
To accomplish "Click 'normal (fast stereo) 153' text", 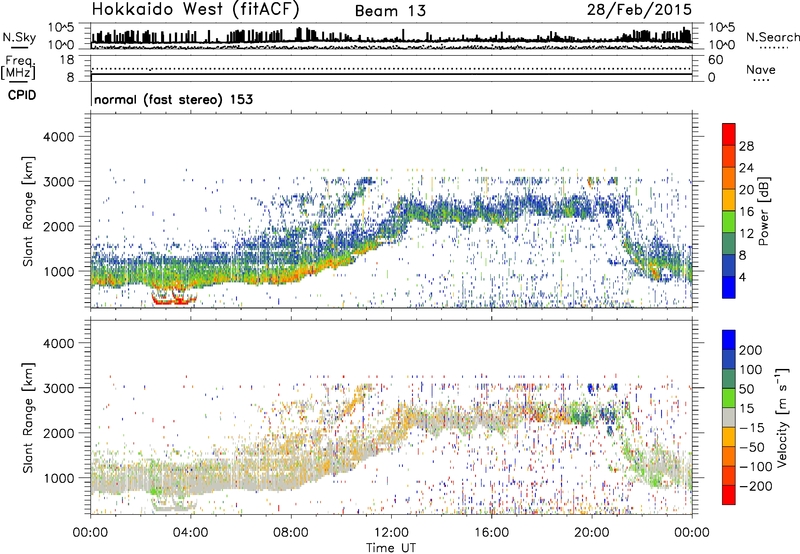I will pyautogui.click(x=173, y=99).
